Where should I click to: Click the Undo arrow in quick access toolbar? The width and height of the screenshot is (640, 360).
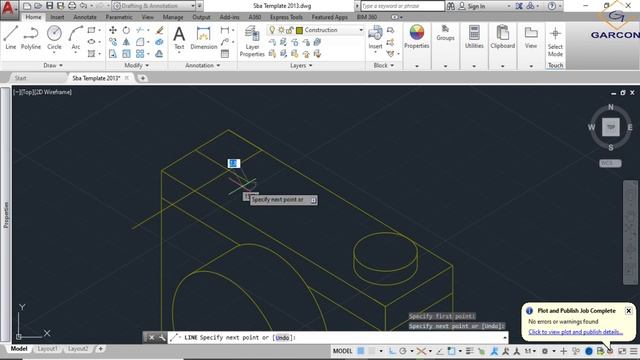[83, 6]
